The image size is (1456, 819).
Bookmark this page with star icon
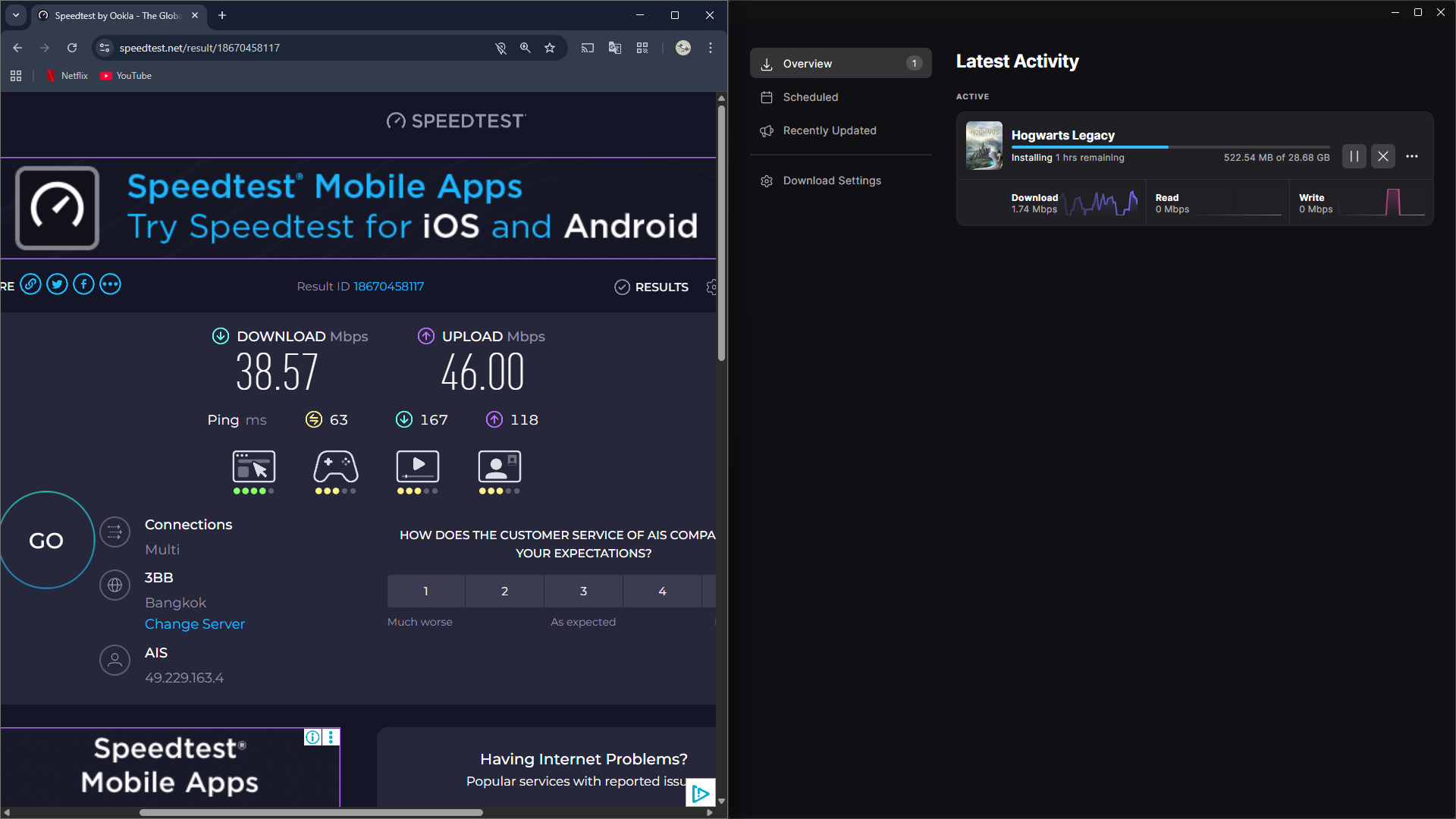tap(550, 48)
